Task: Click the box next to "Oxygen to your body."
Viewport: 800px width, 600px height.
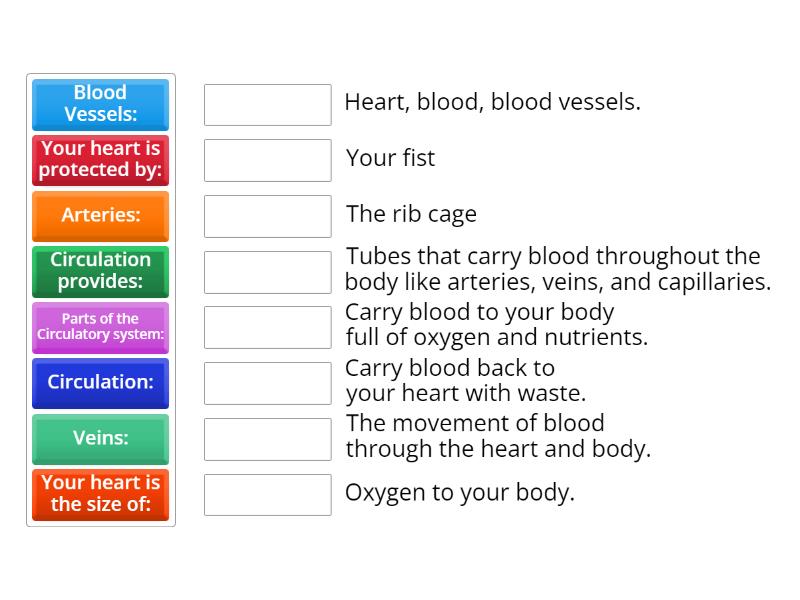Action: (267, 494)
